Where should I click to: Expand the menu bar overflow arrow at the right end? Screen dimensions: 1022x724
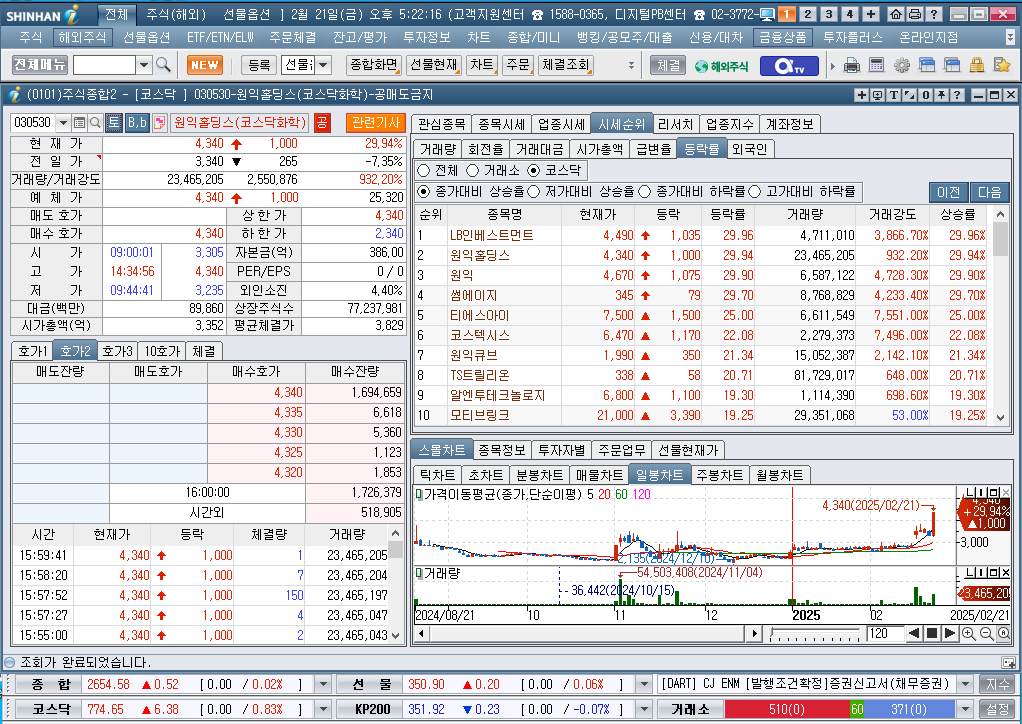(1011, 38)
